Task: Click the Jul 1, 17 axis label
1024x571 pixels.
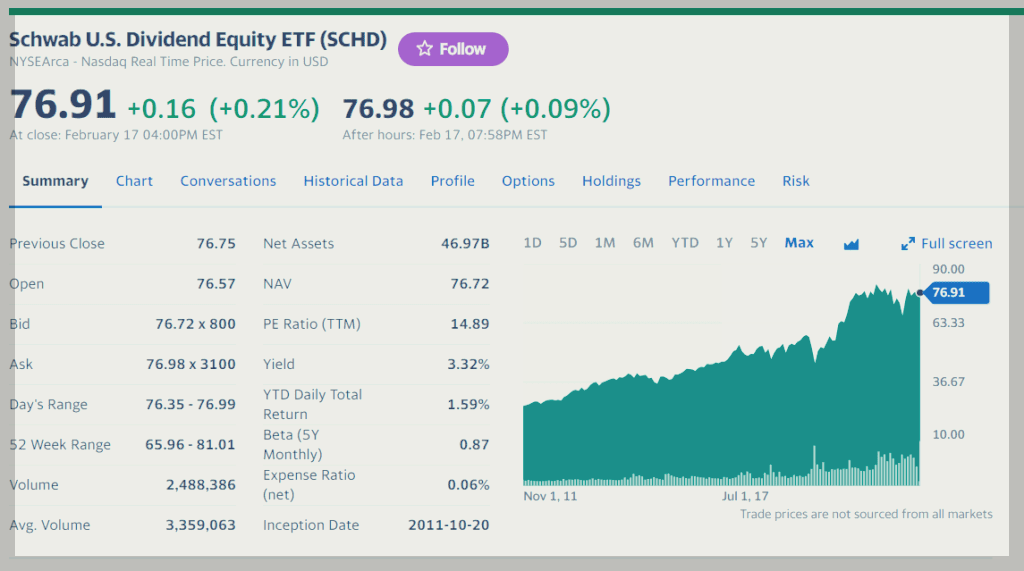Action: [745, 497]
